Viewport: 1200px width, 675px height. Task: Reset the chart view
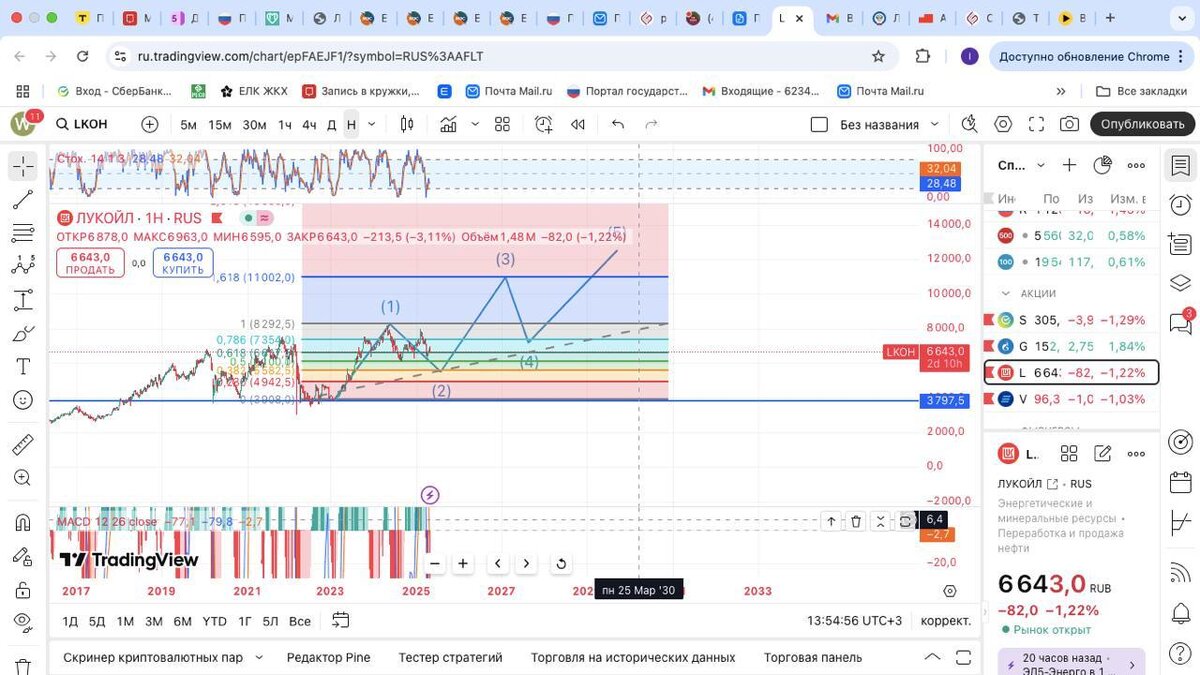tap(560, 563)
